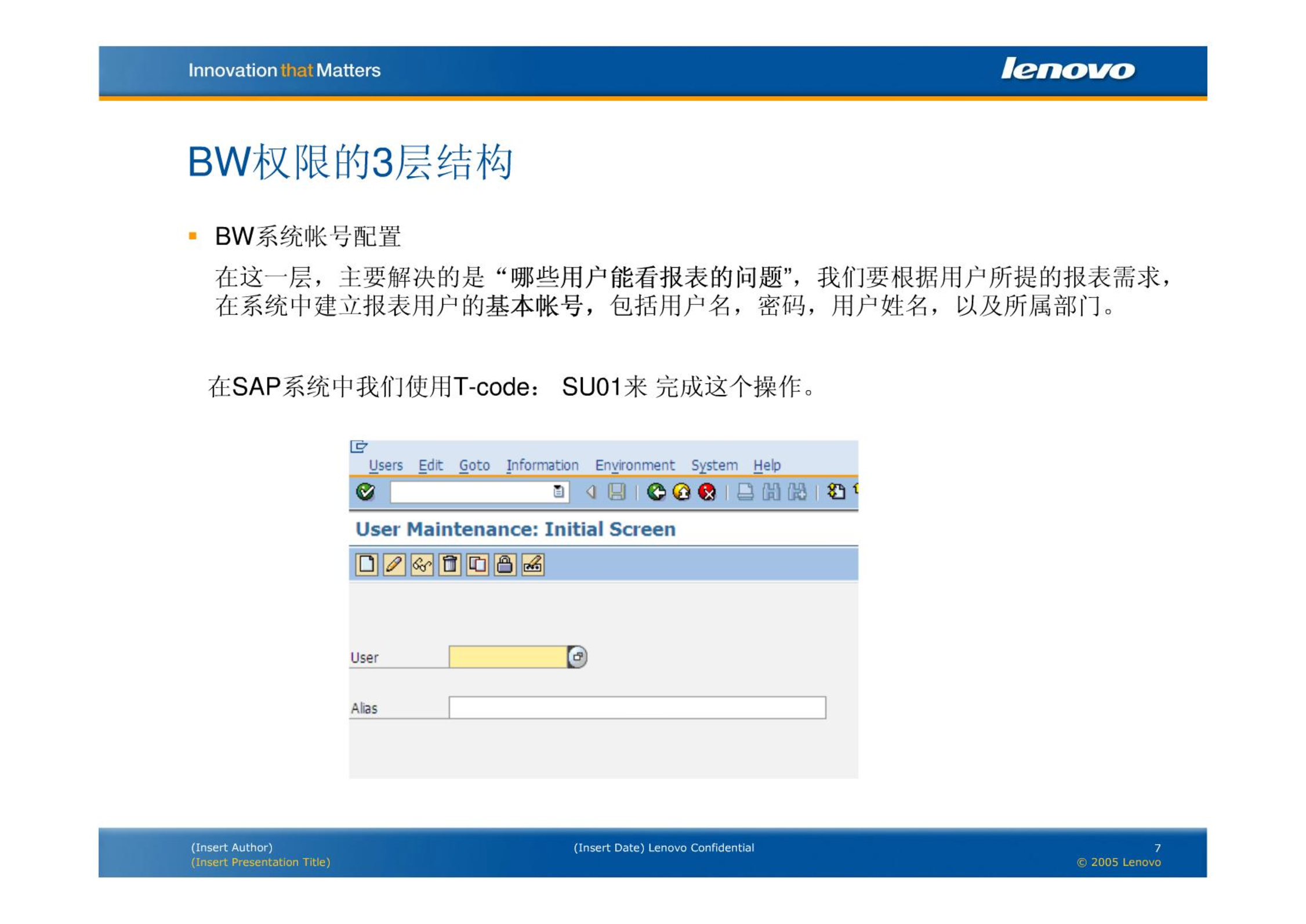Image resolution: width=1306 pixels, height=924 pixels.
Task: Click the 'Innovation that Matters' tagline
Action: pos(285,71)
